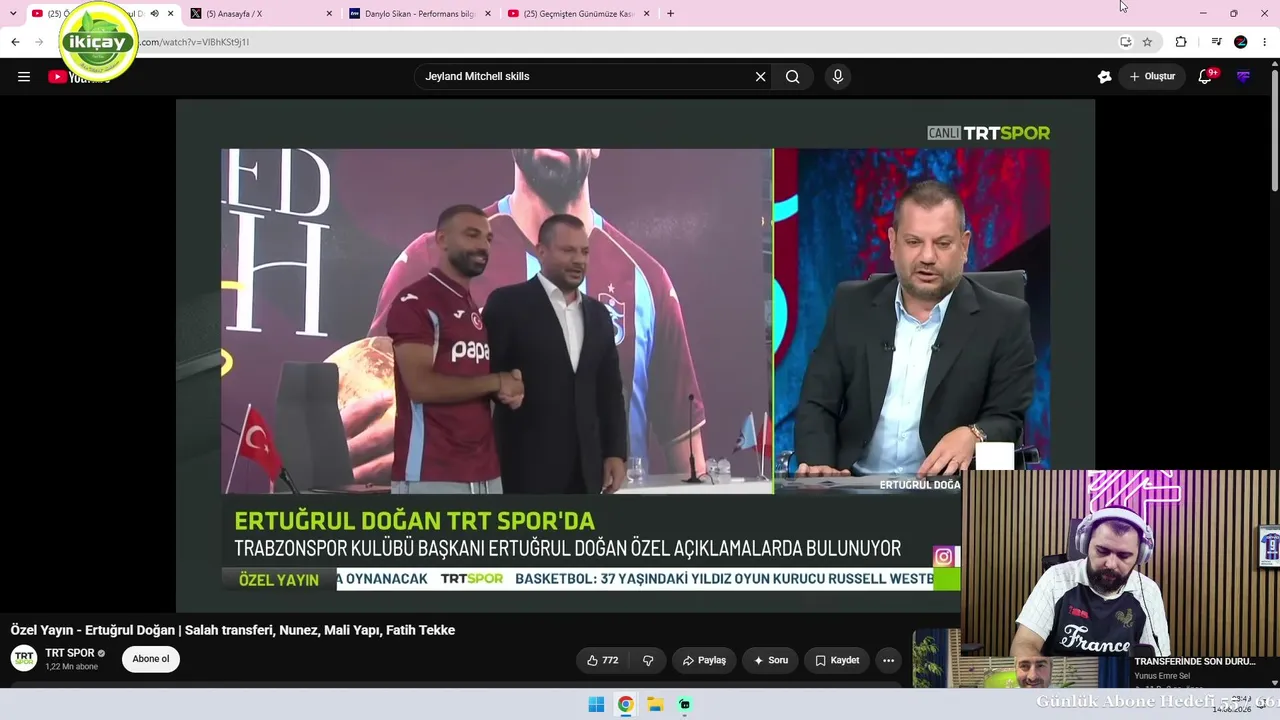Screen dimensions: 1280x720
Task: Open File Explorer from the taskbar
Action: point(655,704)
